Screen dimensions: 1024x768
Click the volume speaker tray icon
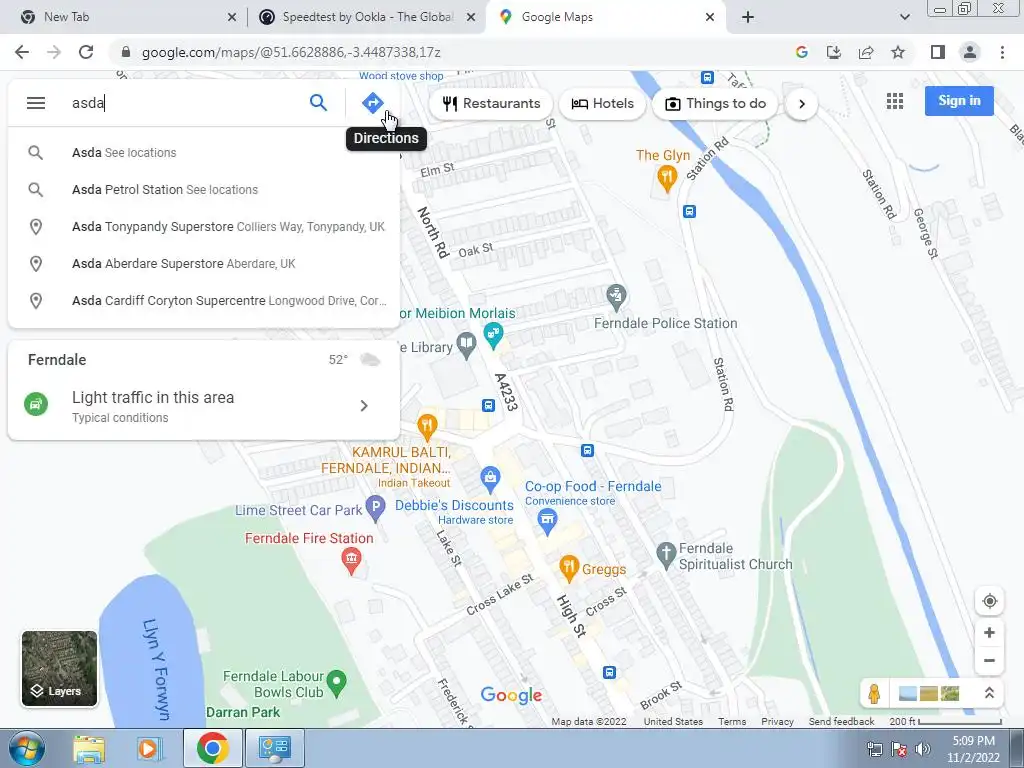923,749
